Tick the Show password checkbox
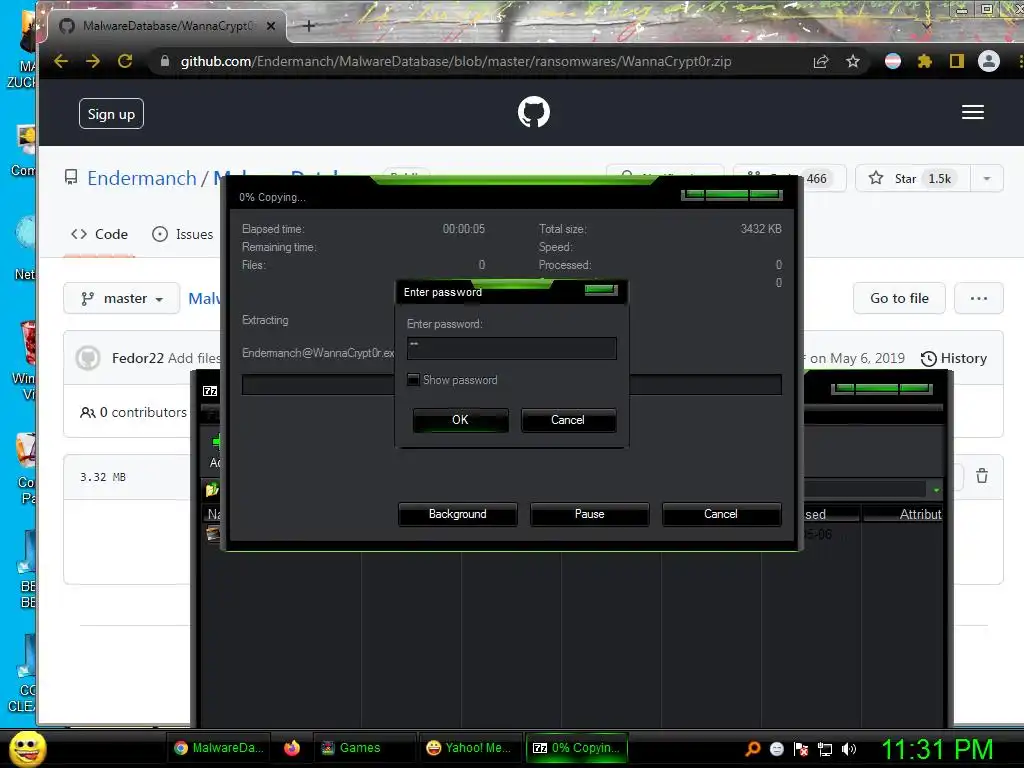This screenshot has height=768, width=1024. point(413,379)
